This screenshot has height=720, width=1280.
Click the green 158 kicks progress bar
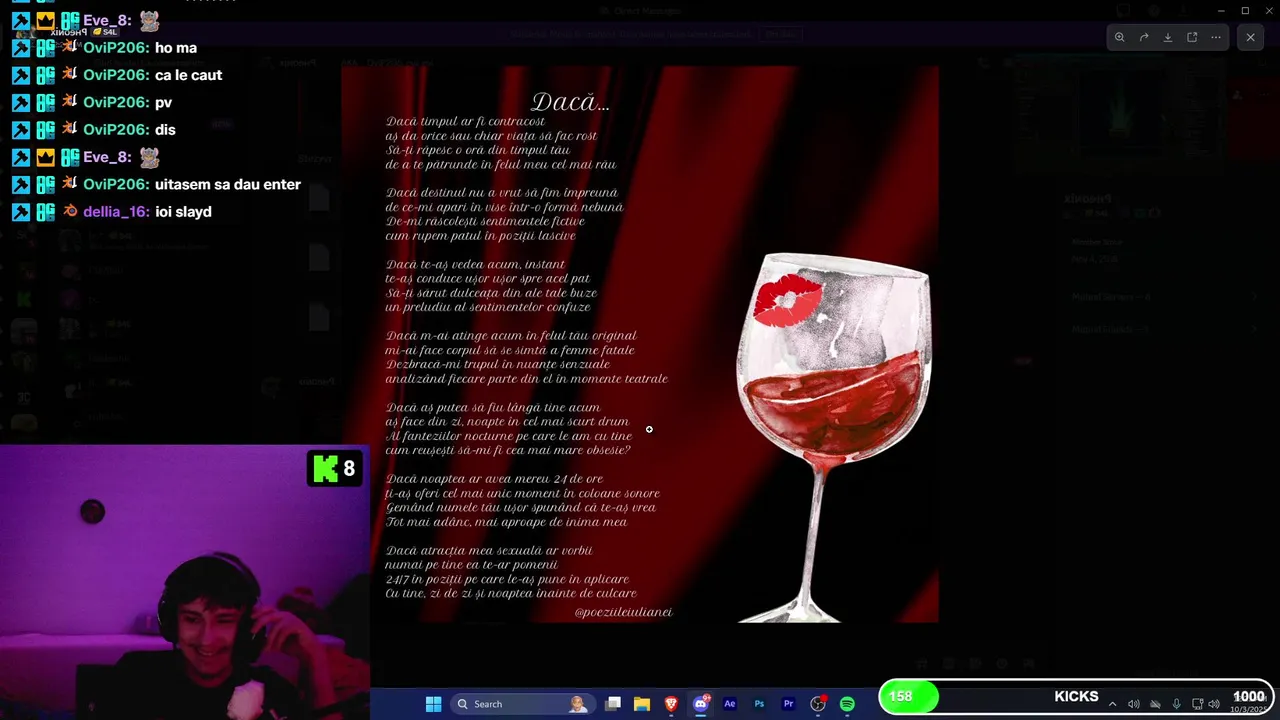(x=909, y=697)
